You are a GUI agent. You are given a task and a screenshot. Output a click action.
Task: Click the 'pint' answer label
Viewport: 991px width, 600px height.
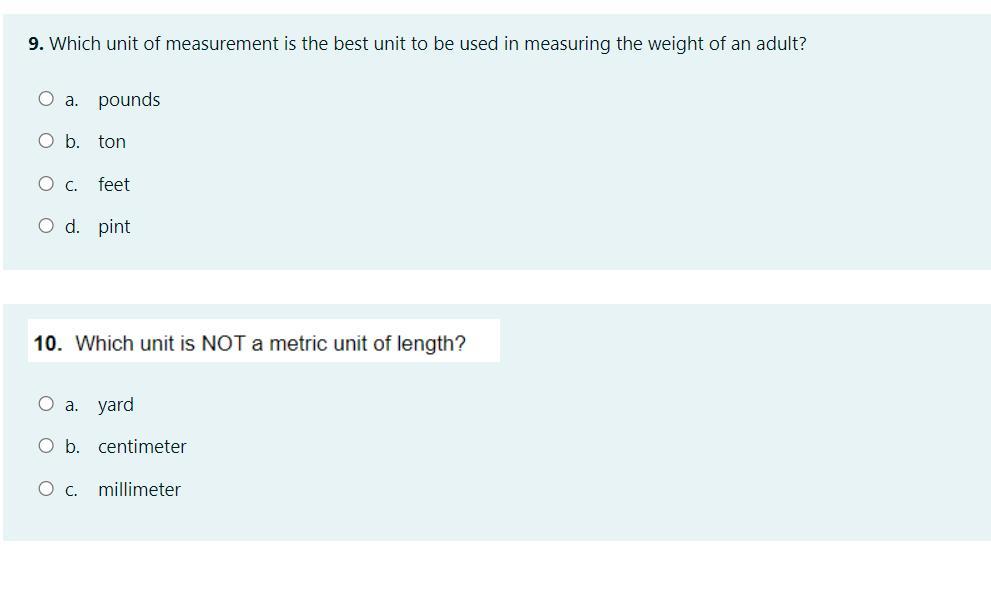pos(114,227)
